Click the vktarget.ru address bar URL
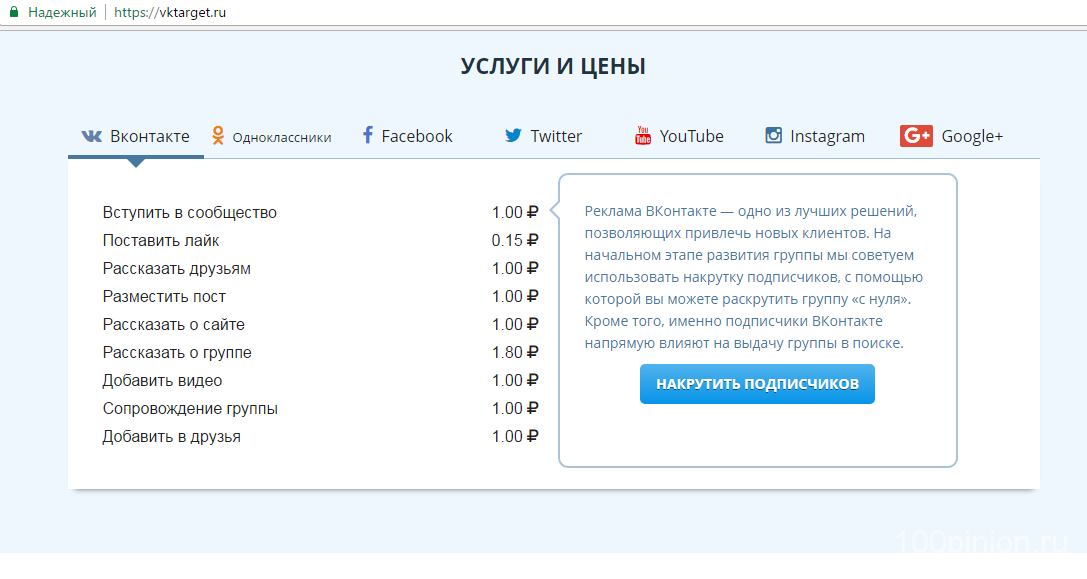Screen dimensions: 1087x579 (x=170, y=12)
